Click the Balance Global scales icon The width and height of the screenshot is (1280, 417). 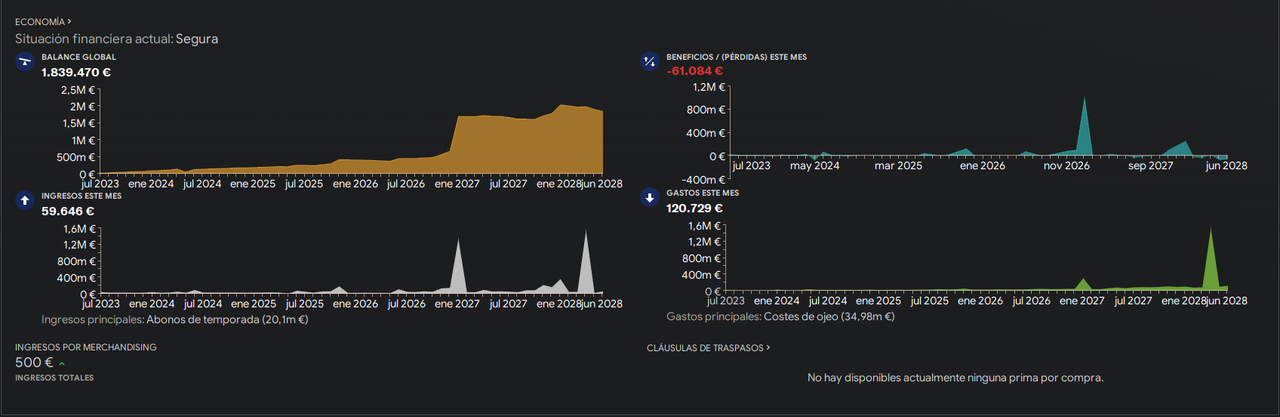[24, 62]
